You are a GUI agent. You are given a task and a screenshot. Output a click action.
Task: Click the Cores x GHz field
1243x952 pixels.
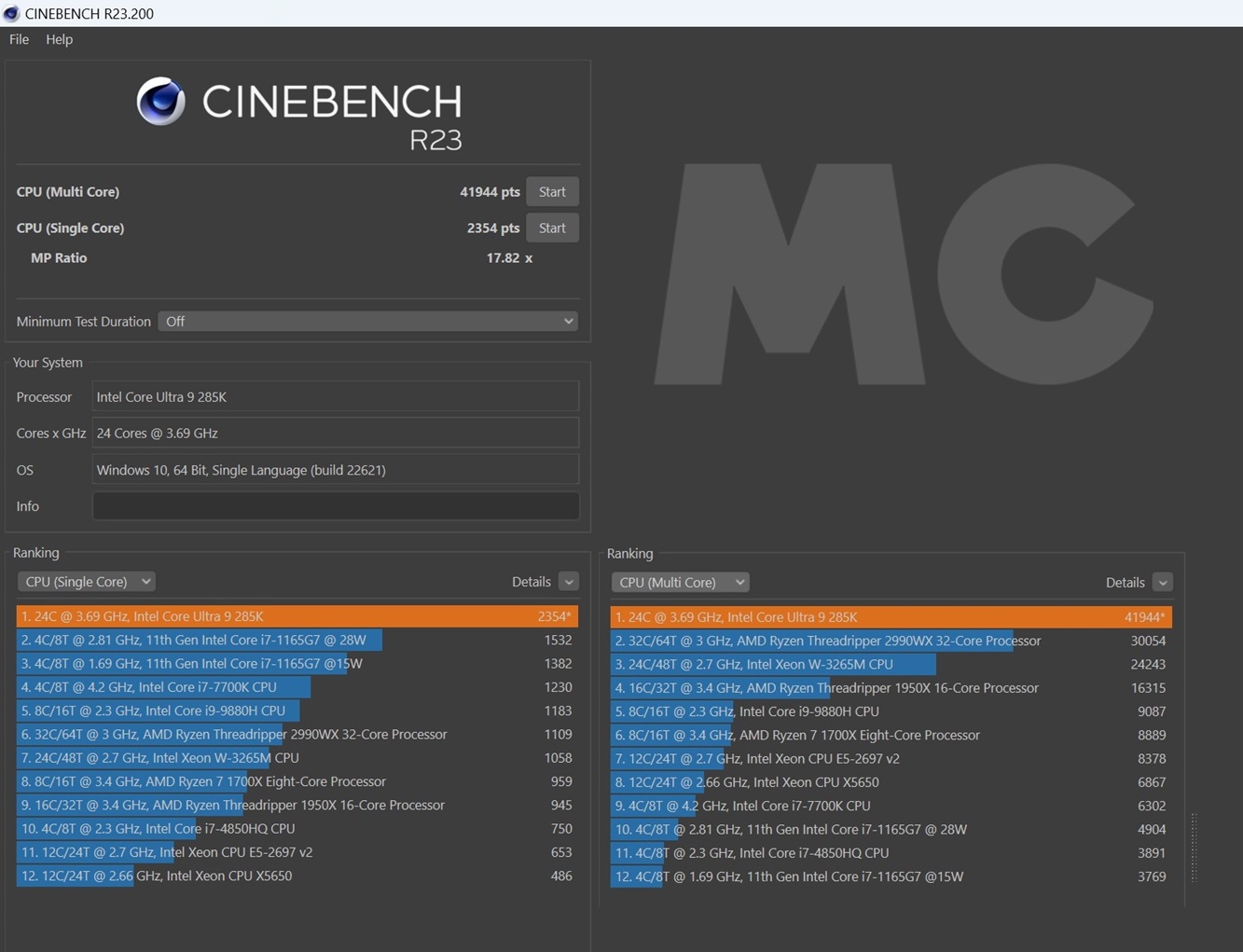click(335, 433)
